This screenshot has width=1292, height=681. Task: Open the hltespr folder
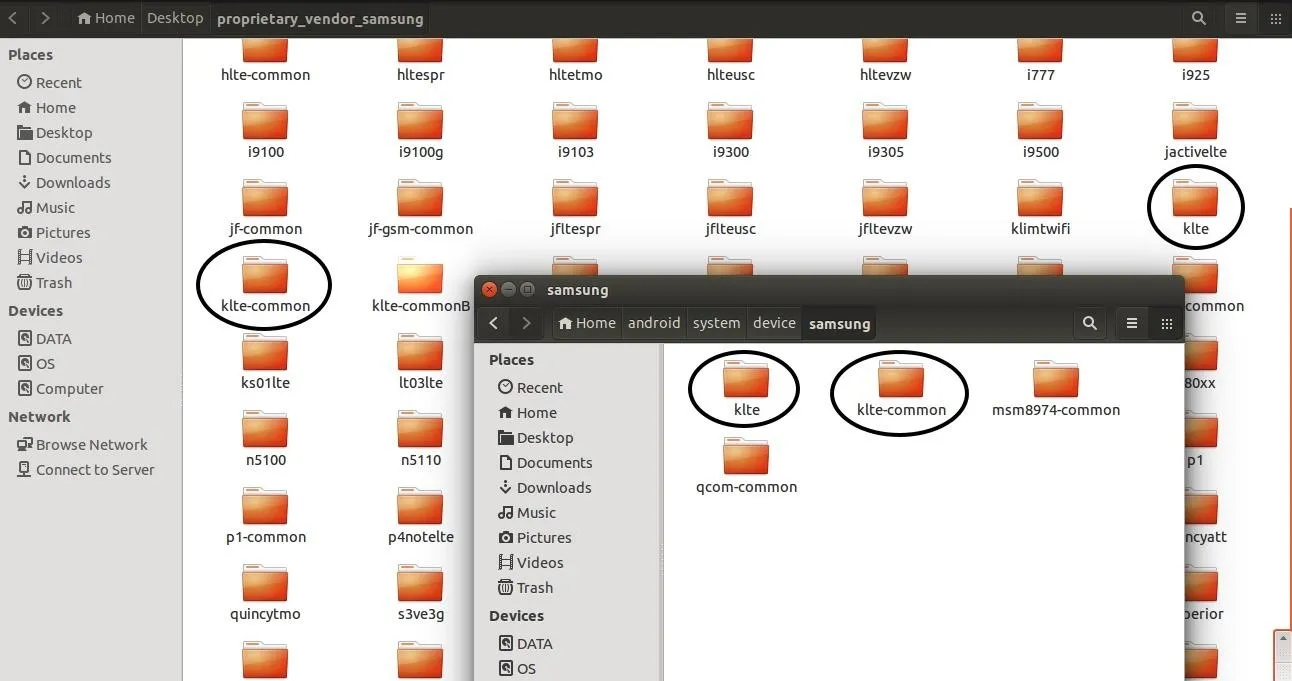(x=420, y=60)
